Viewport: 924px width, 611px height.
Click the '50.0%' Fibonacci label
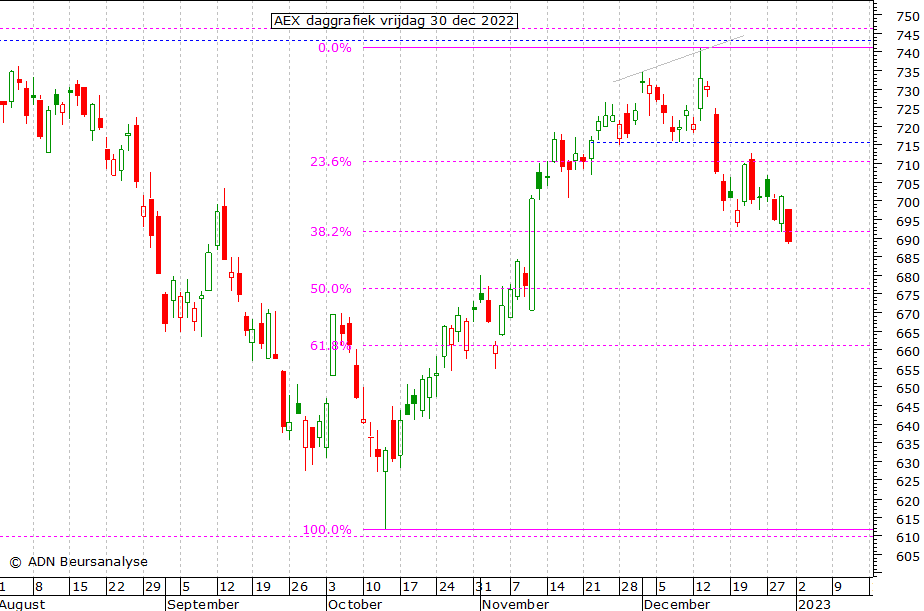pyautogui.click(x=331, y=289)
